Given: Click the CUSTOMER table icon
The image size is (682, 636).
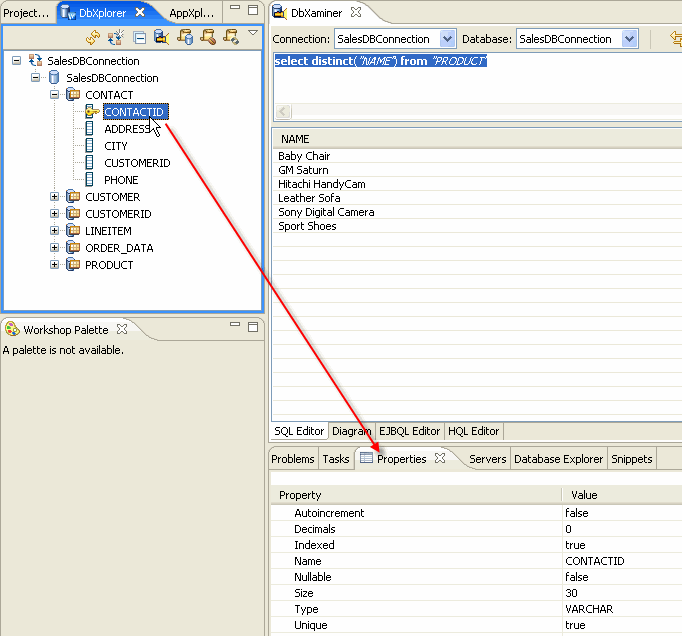Looking at the screenshot, I should (x=73, y=197).
